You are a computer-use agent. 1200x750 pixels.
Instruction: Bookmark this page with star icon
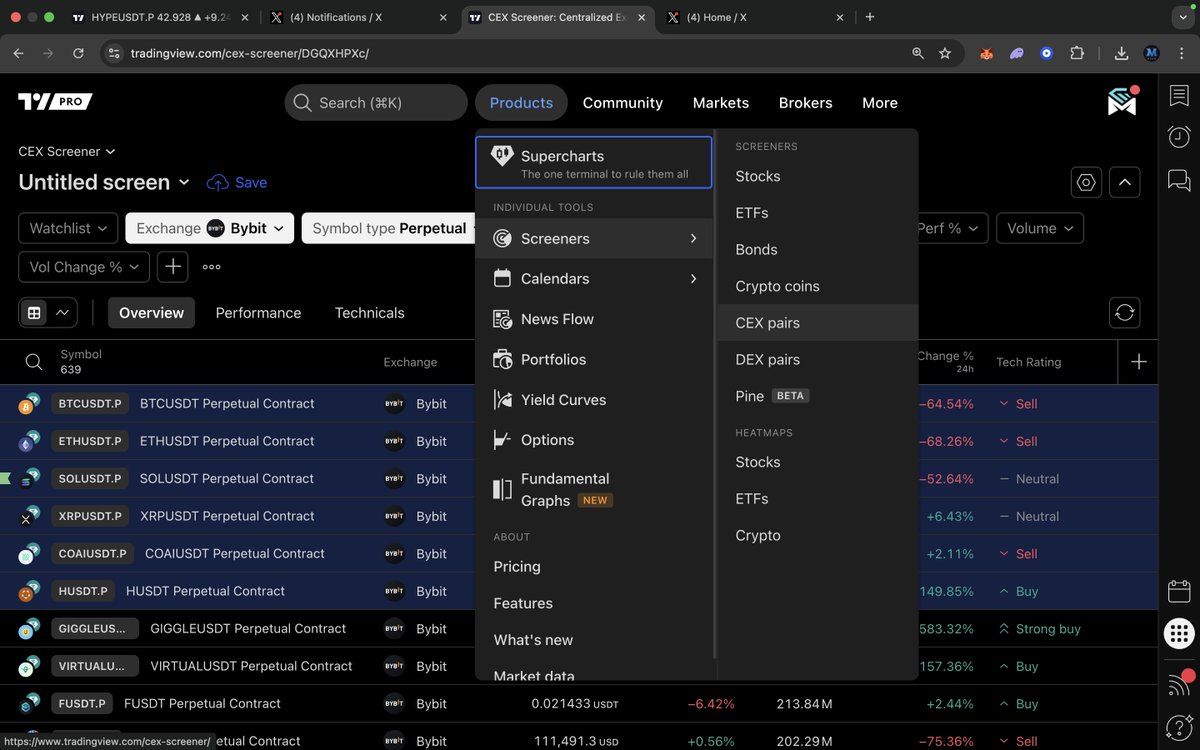coord(945,53)
